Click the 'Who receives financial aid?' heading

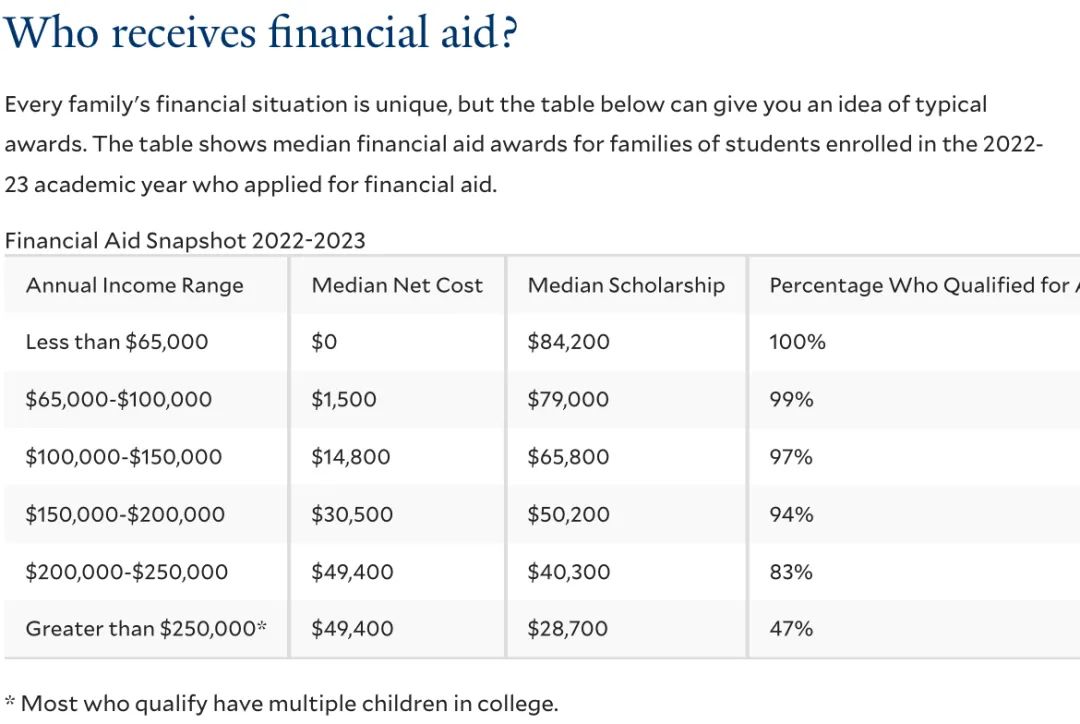point(260,32)
